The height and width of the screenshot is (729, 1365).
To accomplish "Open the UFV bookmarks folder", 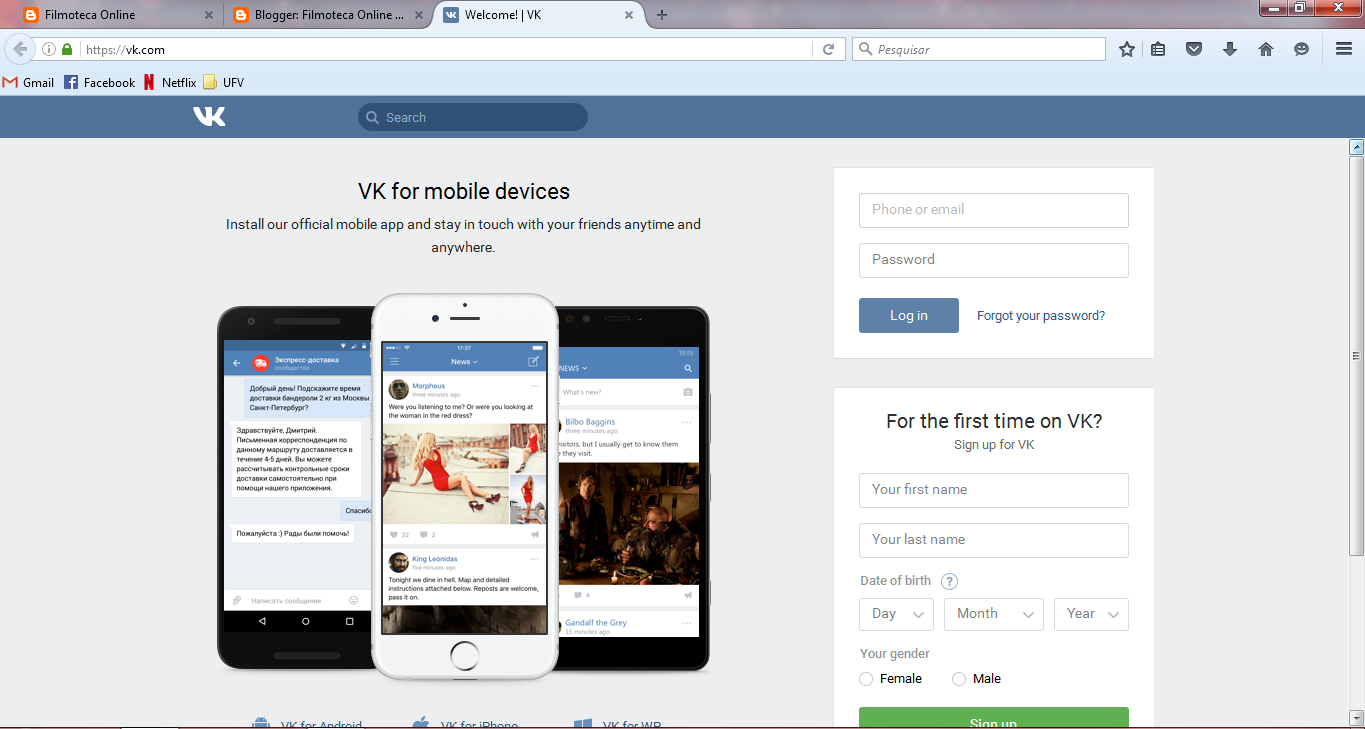I will pos(224,82).
